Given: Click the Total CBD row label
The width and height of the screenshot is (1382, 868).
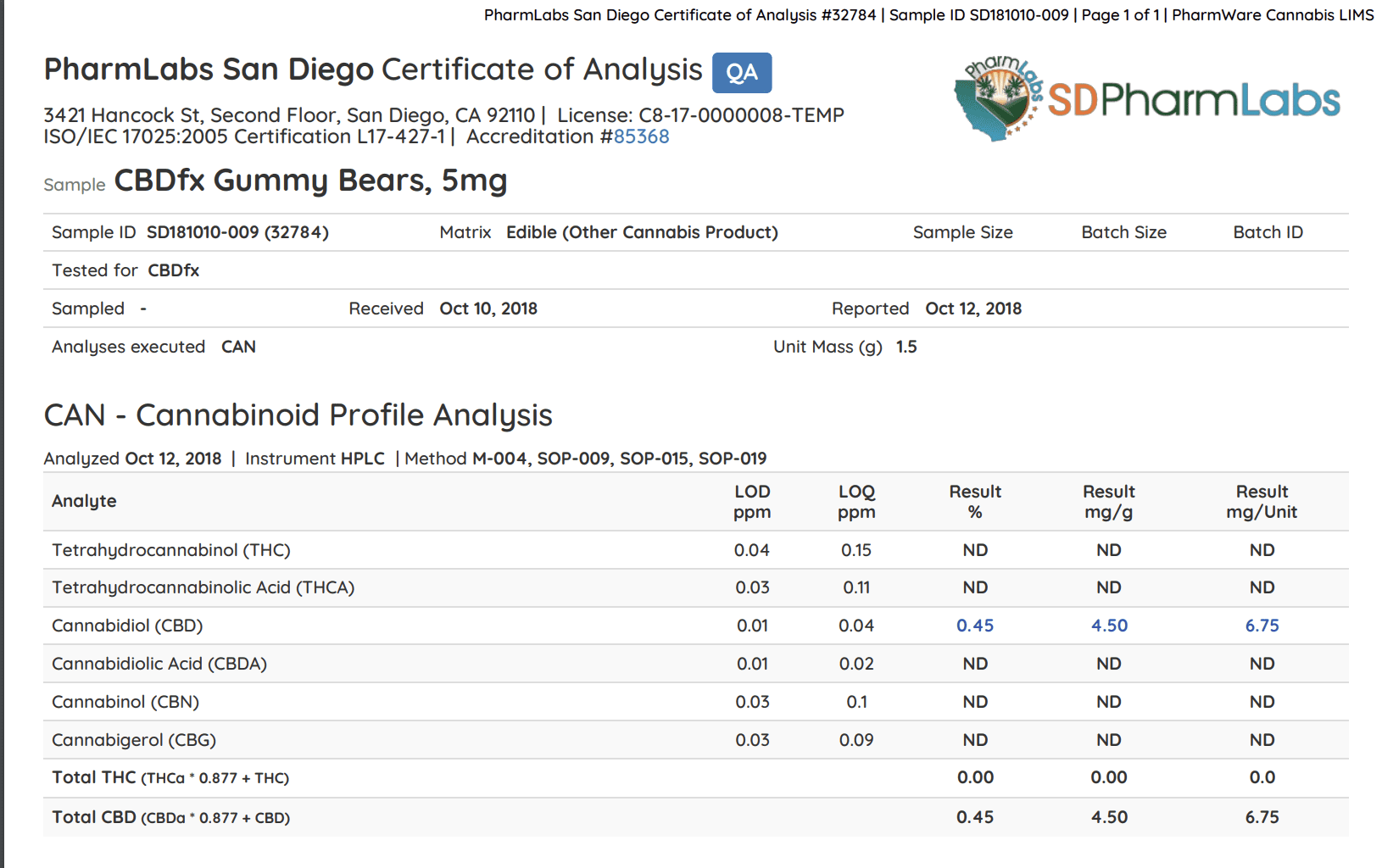Looking at the screenshot, I should [171, 817].
